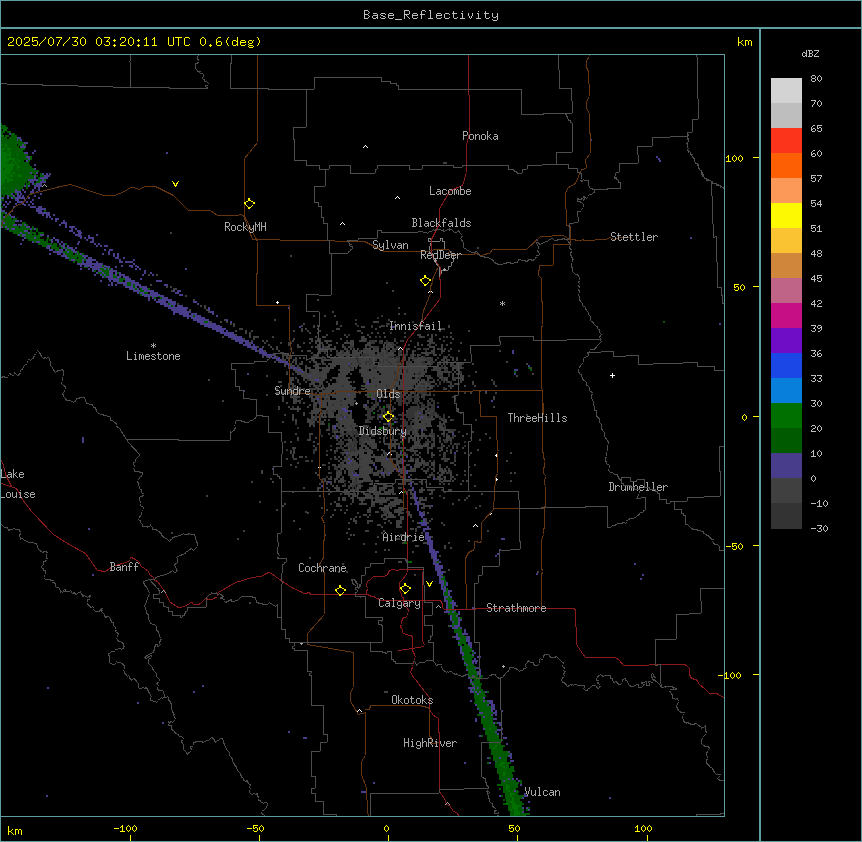Click the Ponoka city label

coord(480,136)
